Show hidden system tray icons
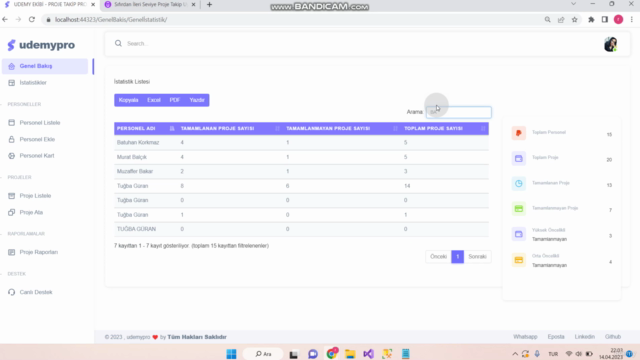 click(515, 354)
